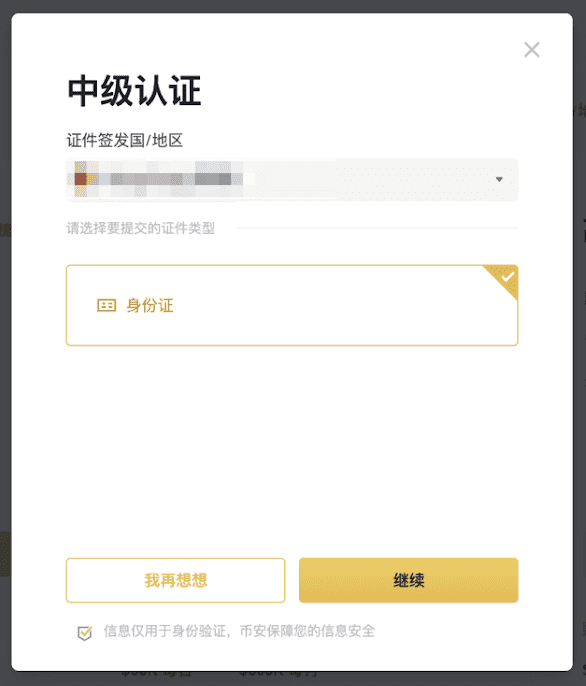Click the 我再想想 button
Image resolution: width=586 pixels, height=686 pixels.
pyautogui.click(x=175, y=580)
